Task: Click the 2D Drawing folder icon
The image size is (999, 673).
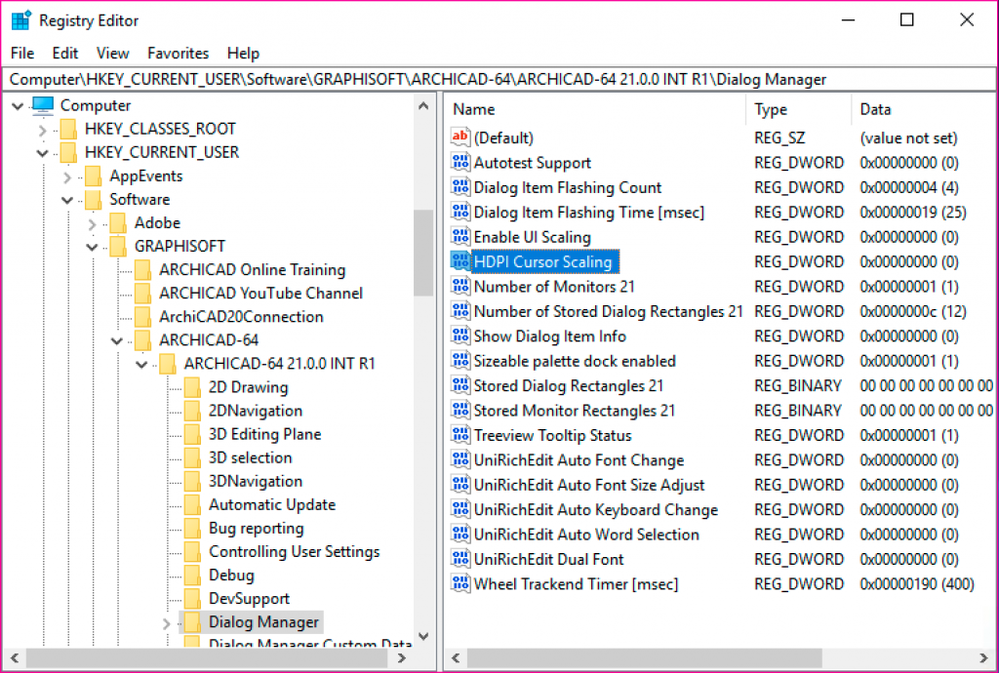Action: [x=192, y=387]
